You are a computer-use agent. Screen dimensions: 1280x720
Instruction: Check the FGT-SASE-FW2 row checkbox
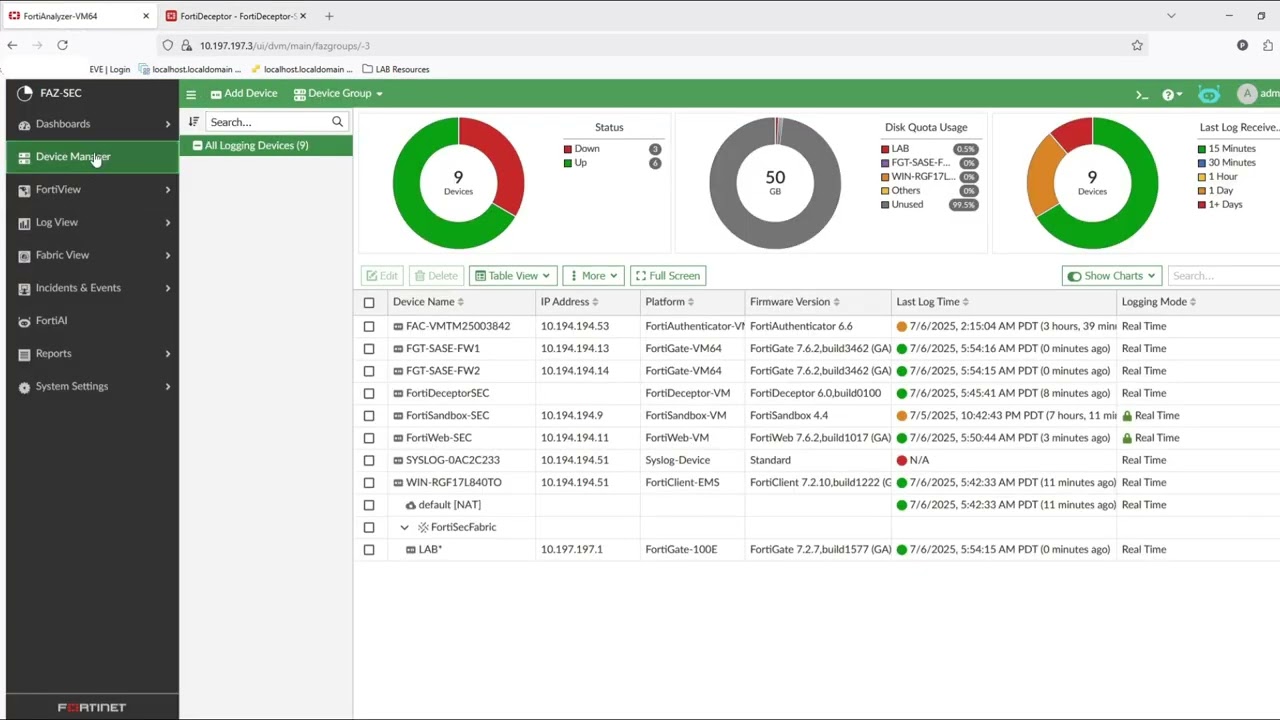(x=369, y=371)
